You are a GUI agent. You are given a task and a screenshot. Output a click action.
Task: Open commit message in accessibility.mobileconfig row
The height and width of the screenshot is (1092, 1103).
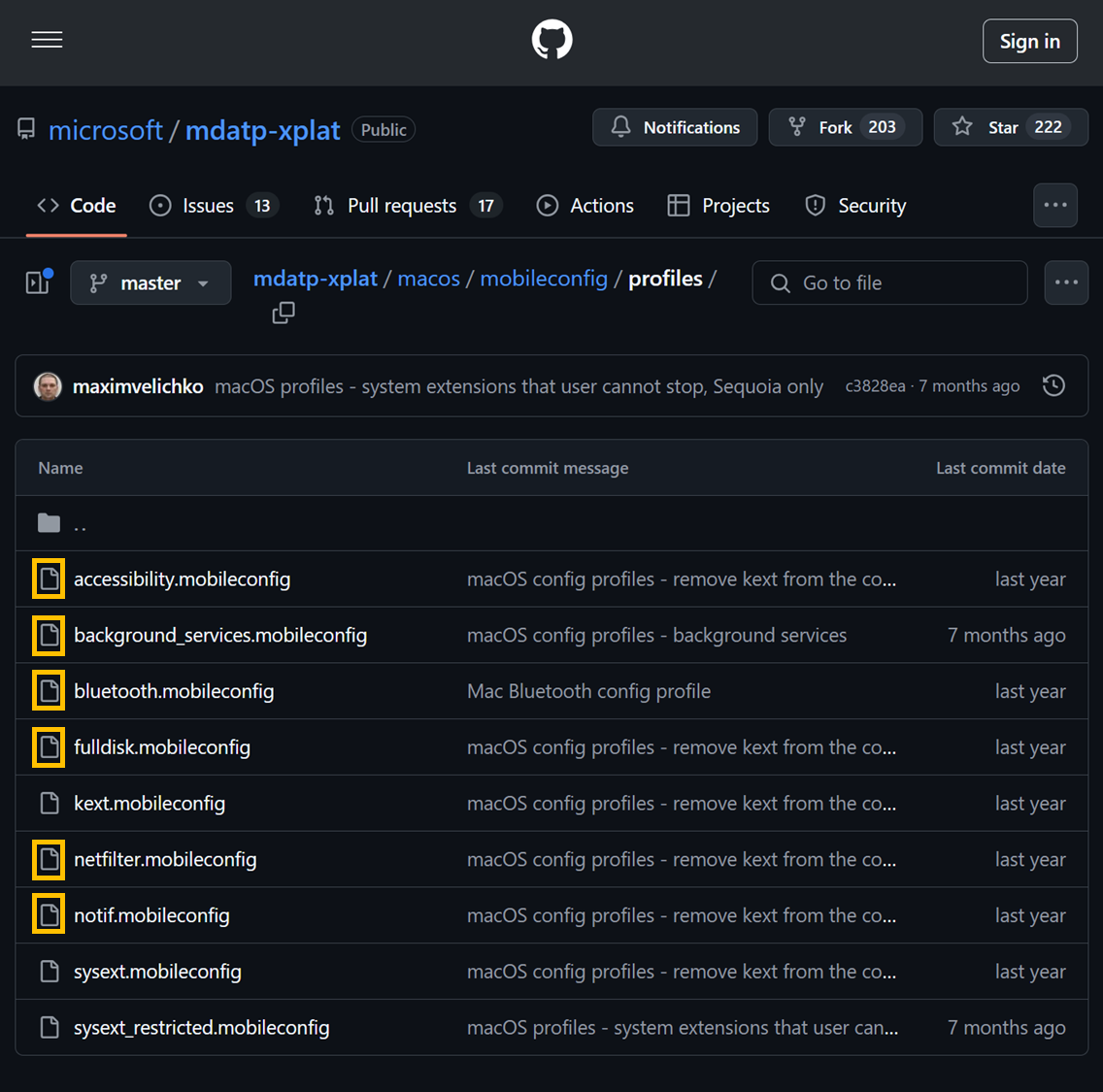(682, 579)
